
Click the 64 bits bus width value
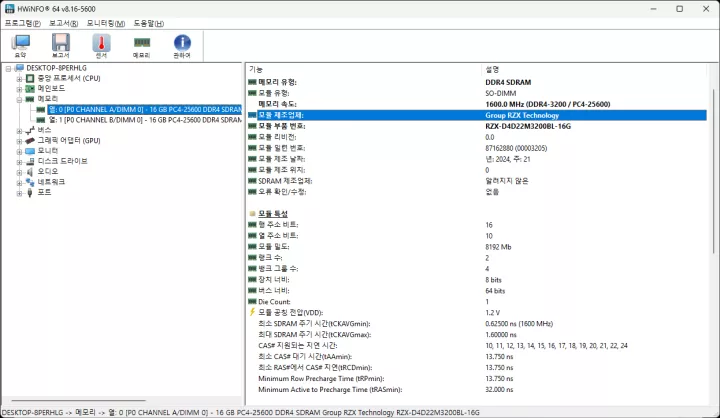click(x=495, y=291)
